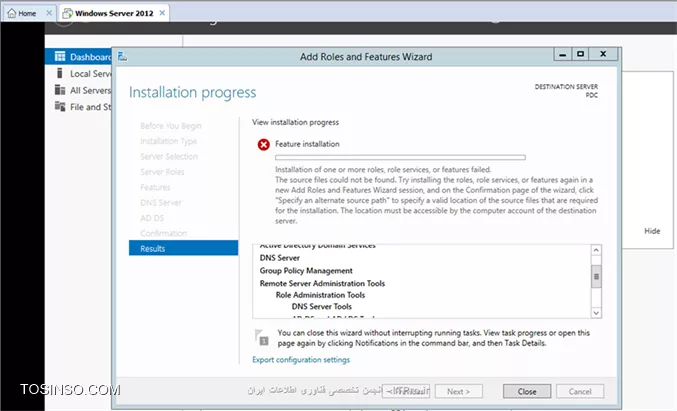Click the File and Storage Services icon

coord(60,106)
